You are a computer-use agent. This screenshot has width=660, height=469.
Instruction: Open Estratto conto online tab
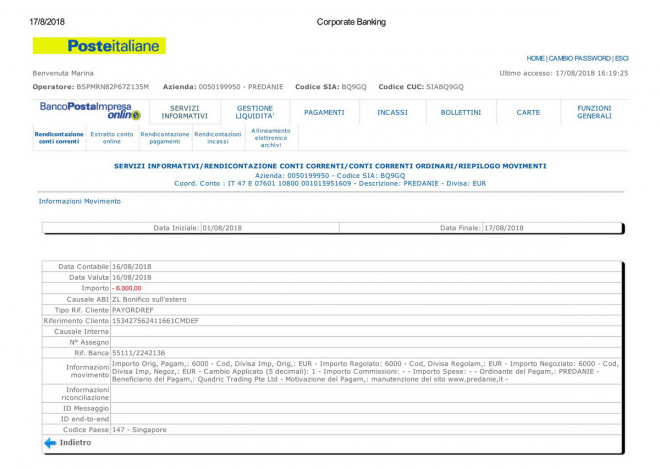(112, 138)
